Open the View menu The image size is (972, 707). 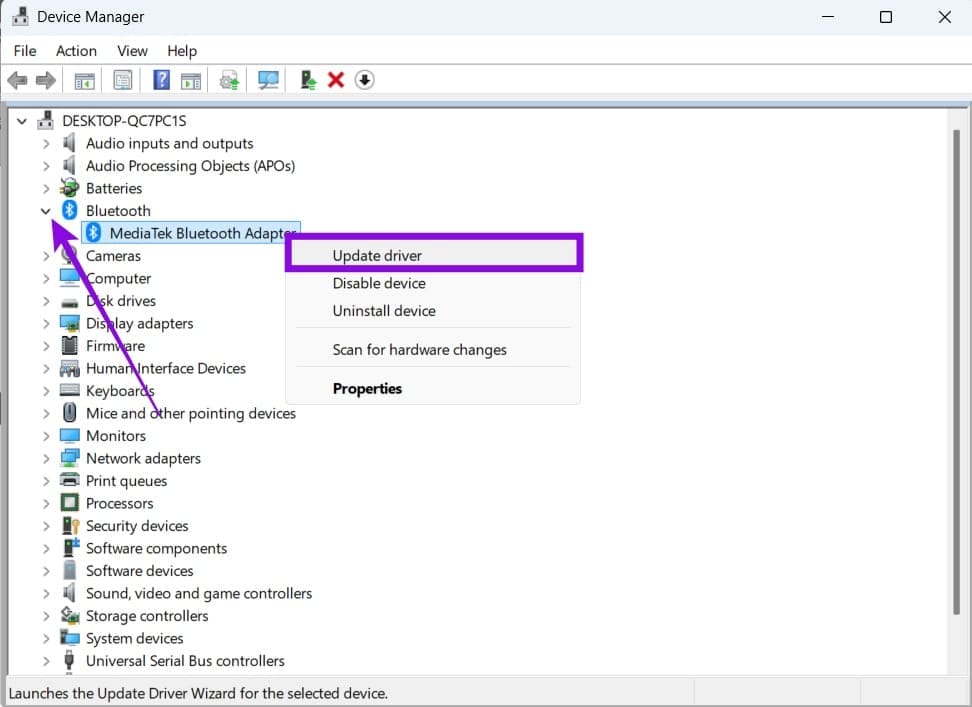[x=133, y=51]
